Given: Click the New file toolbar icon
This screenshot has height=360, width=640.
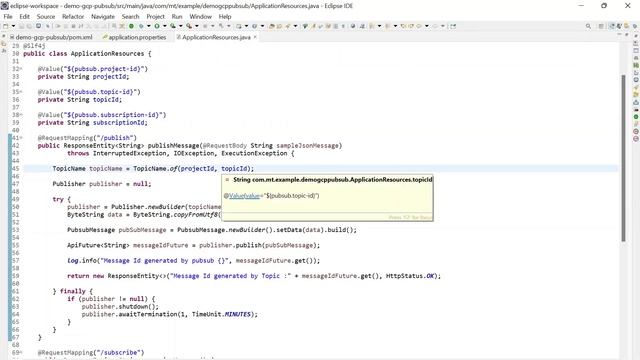Looking at the screenshot, I should 6,26.
